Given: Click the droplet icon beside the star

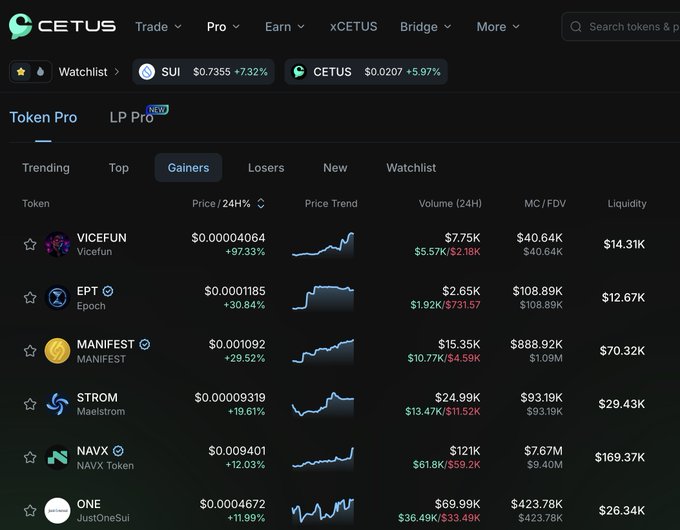Looking at the screenshot, I should [40, 72].
